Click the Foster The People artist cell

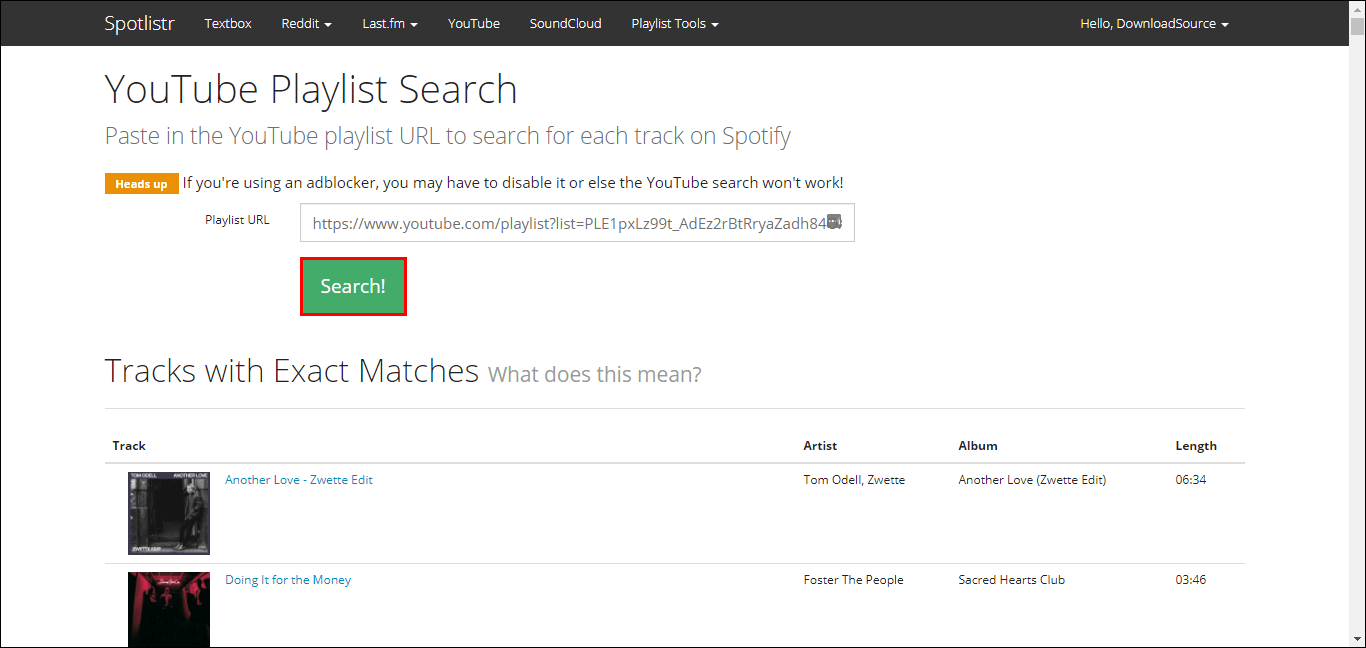click(x=853, y=580)
